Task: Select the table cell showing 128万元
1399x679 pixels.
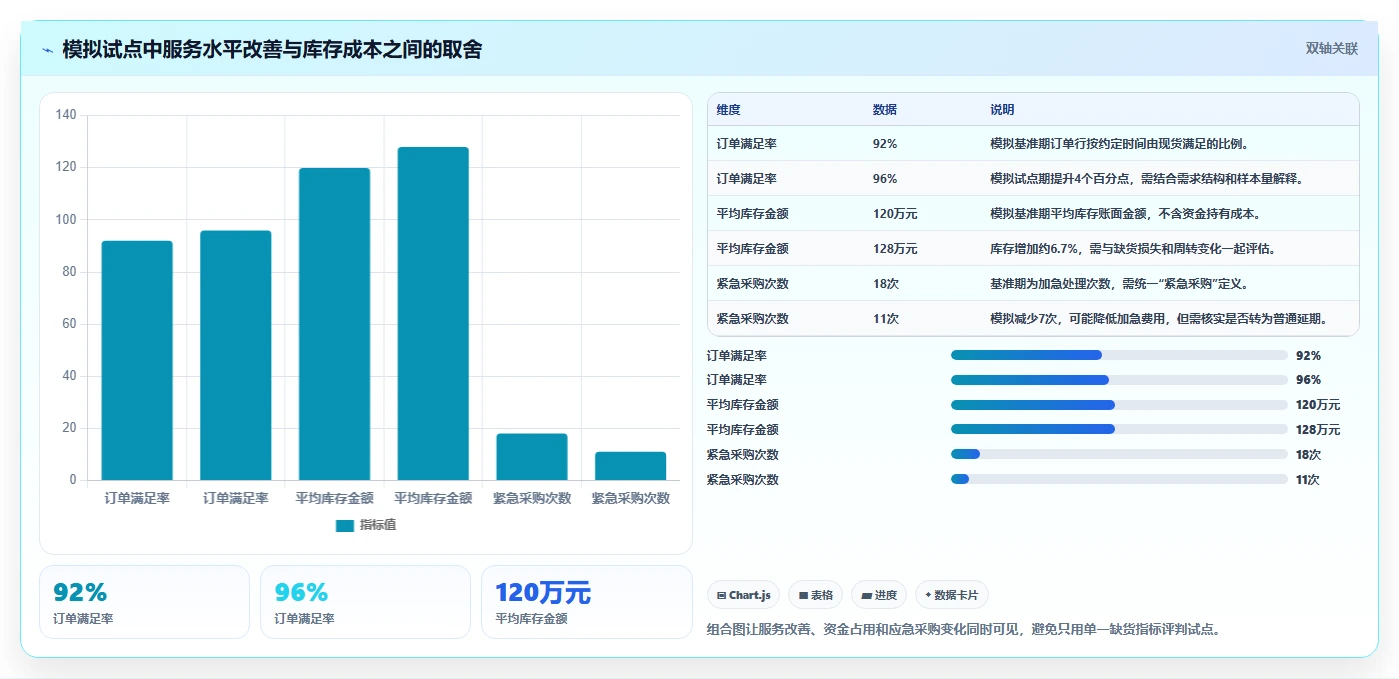Action: click(x=895, y=249)
